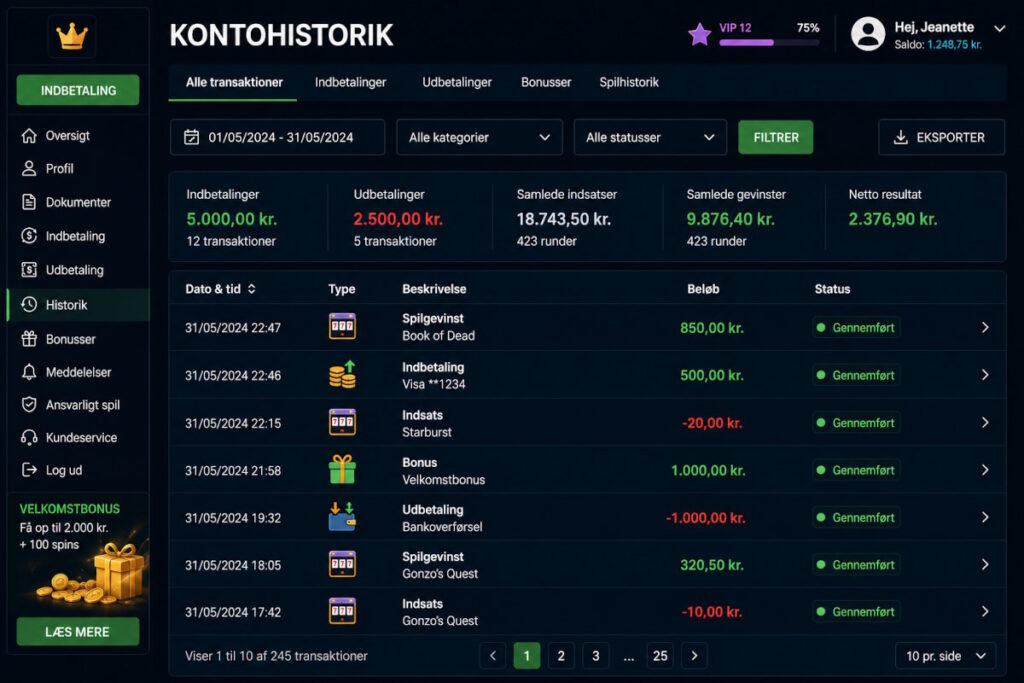
Task: Click the date range field 01/05/2024 - 31/05/2024
Action: 278,137
